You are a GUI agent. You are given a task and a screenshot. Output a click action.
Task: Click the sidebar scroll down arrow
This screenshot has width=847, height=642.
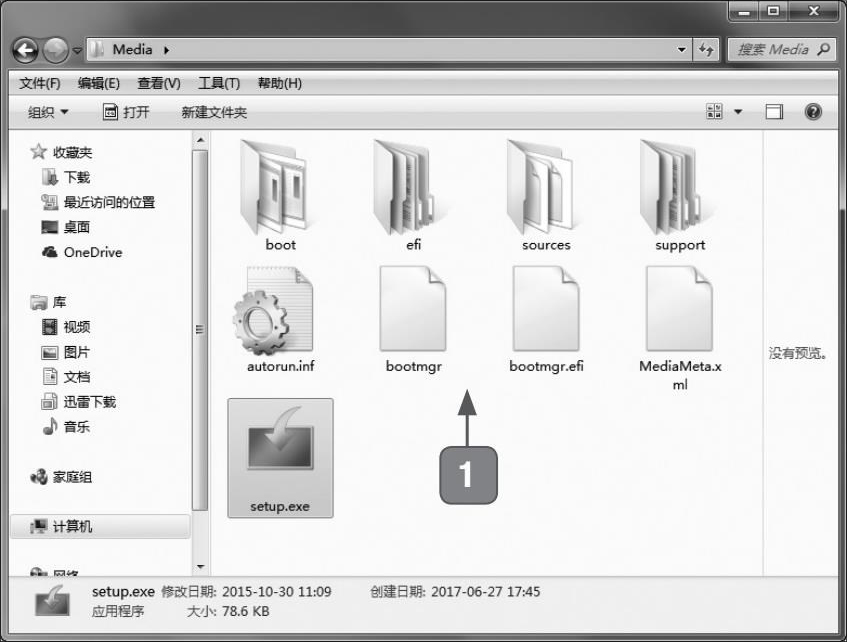point(200,567)
